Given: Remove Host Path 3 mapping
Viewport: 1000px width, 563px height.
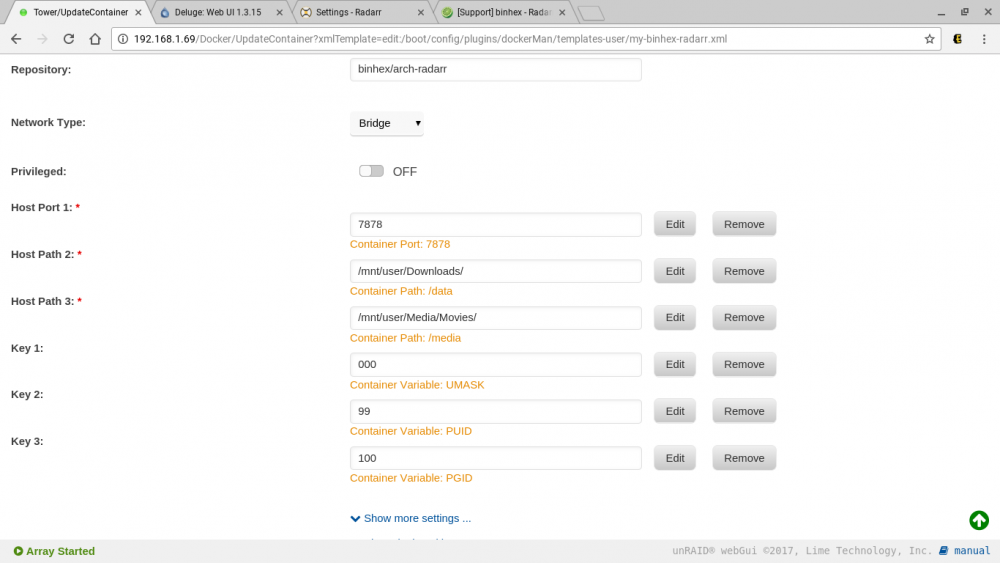Looking at the screenshot, I should click(x=744, y=318).
